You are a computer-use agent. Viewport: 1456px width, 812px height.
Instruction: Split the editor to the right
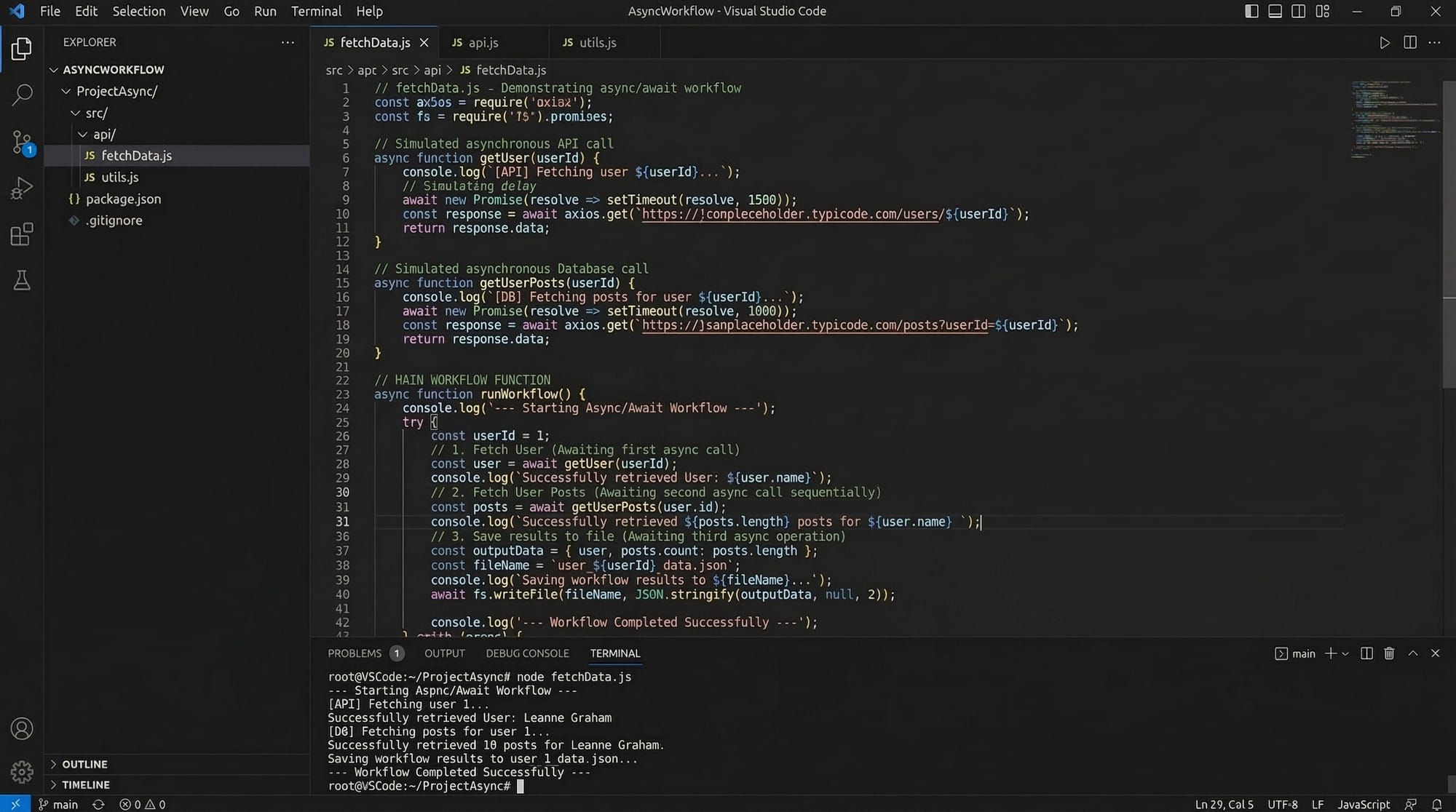tap(1409, 43)
